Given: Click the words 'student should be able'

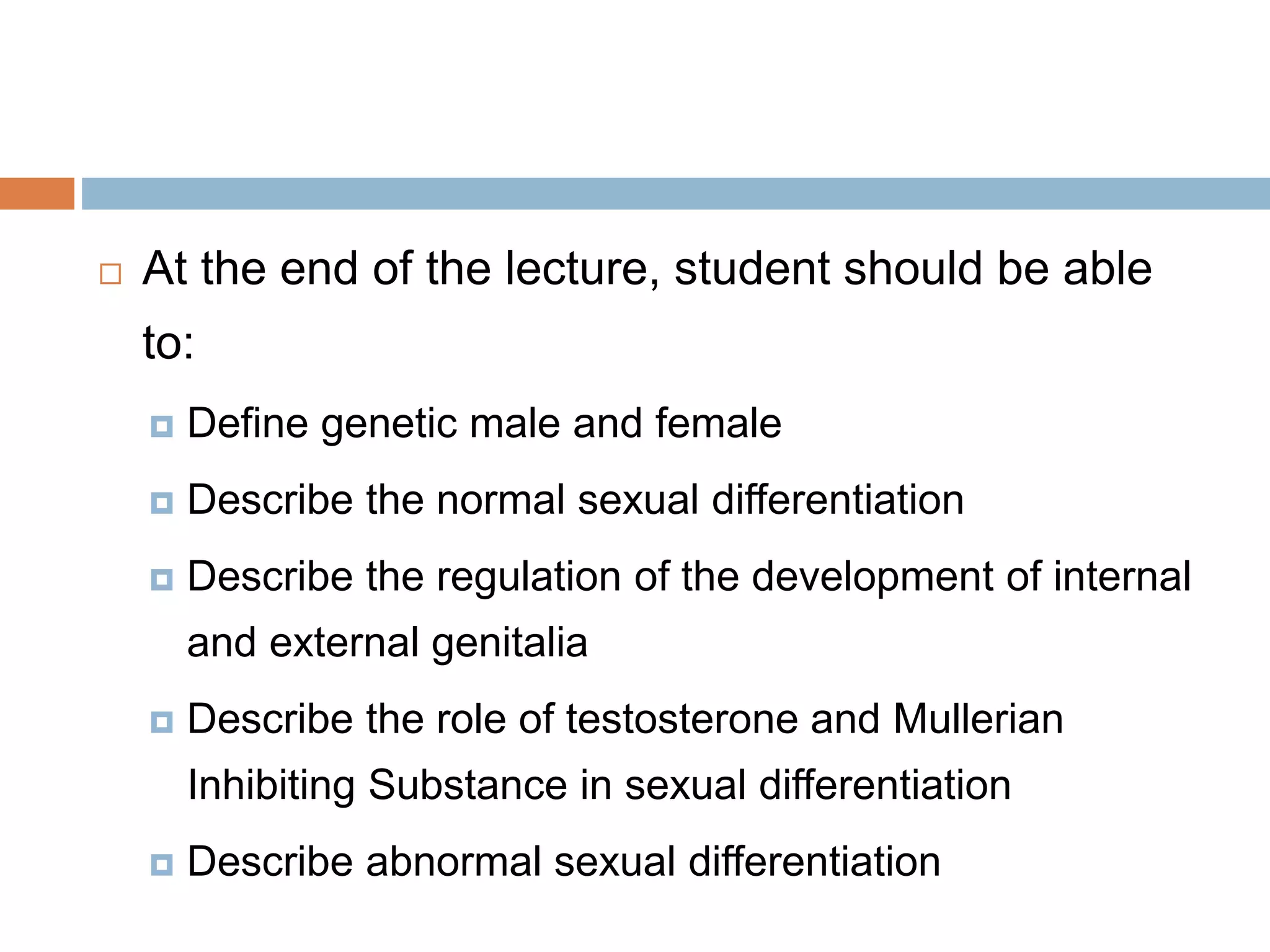Looking at the screenshot, I should 912,269.
